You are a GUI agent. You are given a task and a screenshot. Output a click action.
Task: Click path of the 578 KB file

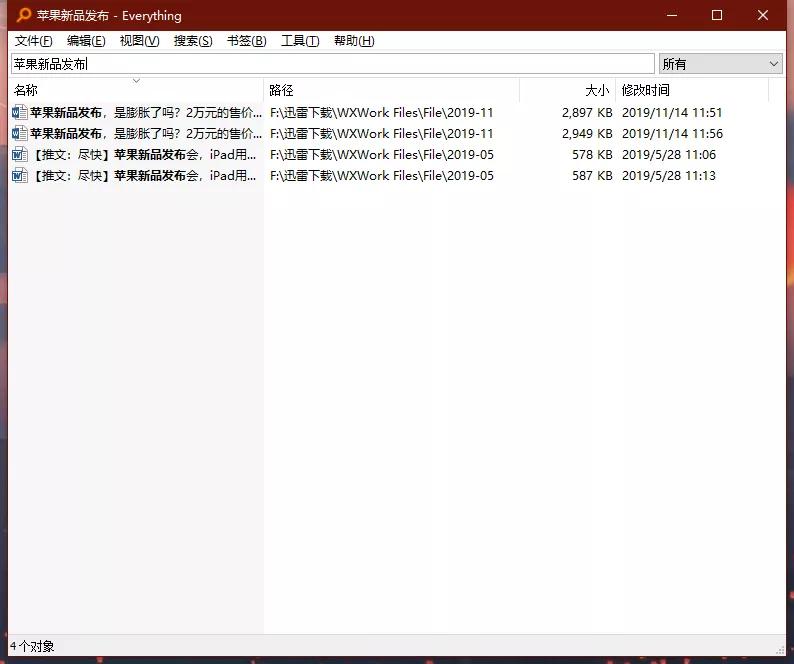tap(381, 154)
